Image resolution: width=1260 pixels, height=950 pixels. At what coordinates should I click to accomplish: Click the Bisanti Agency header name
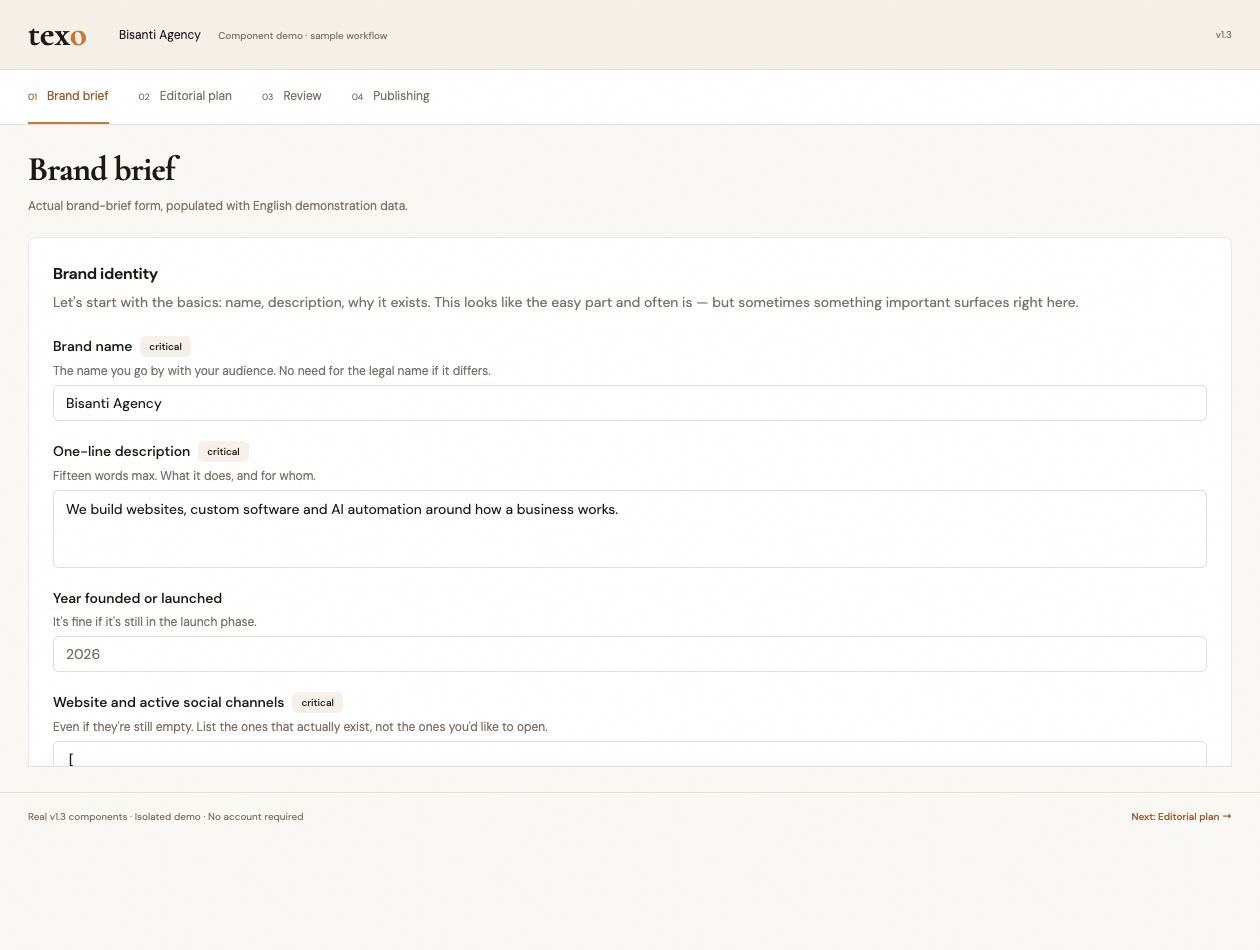pyautogui.click(x=160, y=35)
